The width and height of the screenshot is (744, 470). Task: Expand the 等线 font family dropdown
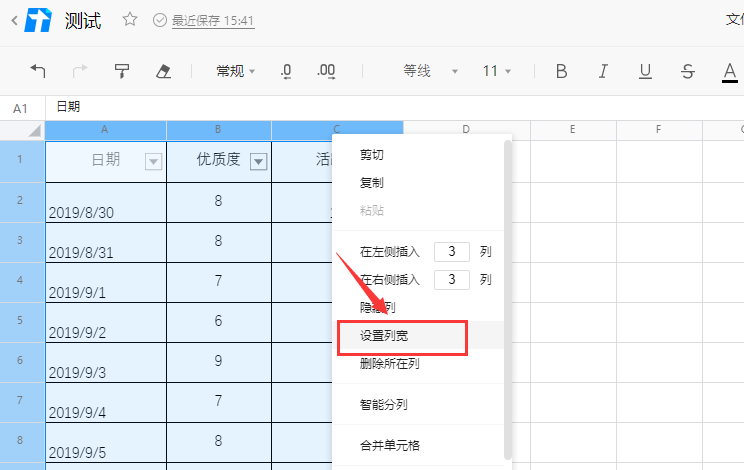coord(430,71)
